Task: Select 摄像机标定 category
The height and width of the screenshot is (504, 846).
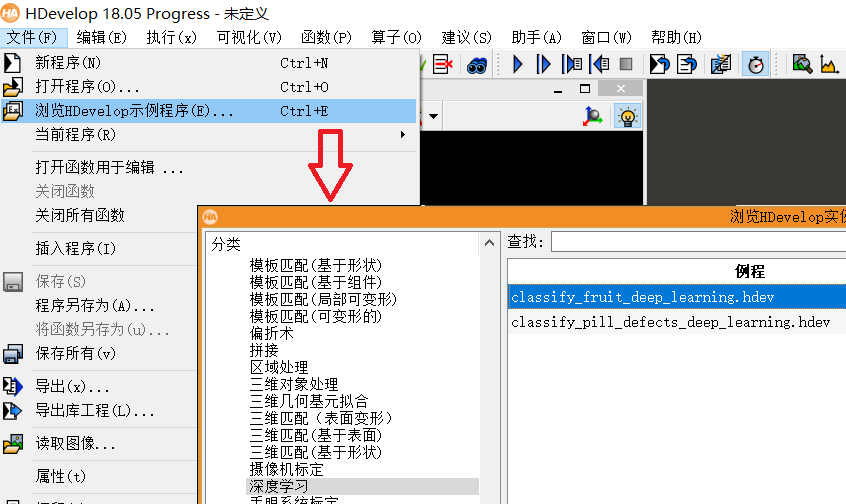Action: (x=286, y=469)
